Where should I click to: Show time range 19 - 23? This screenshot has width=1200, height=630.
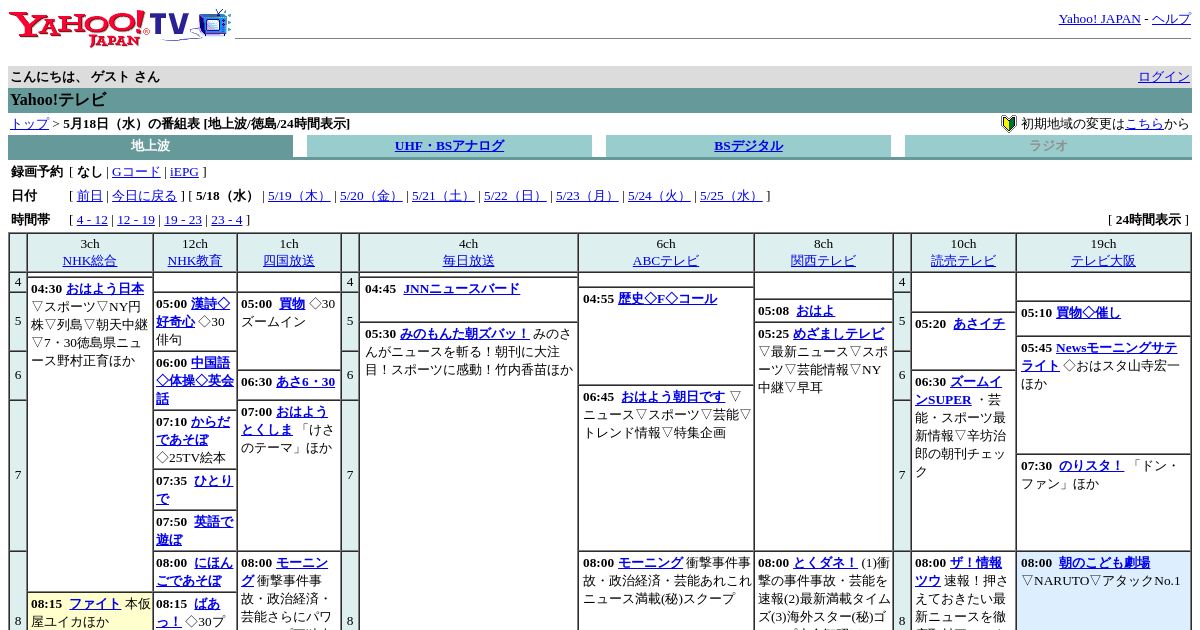183,220
